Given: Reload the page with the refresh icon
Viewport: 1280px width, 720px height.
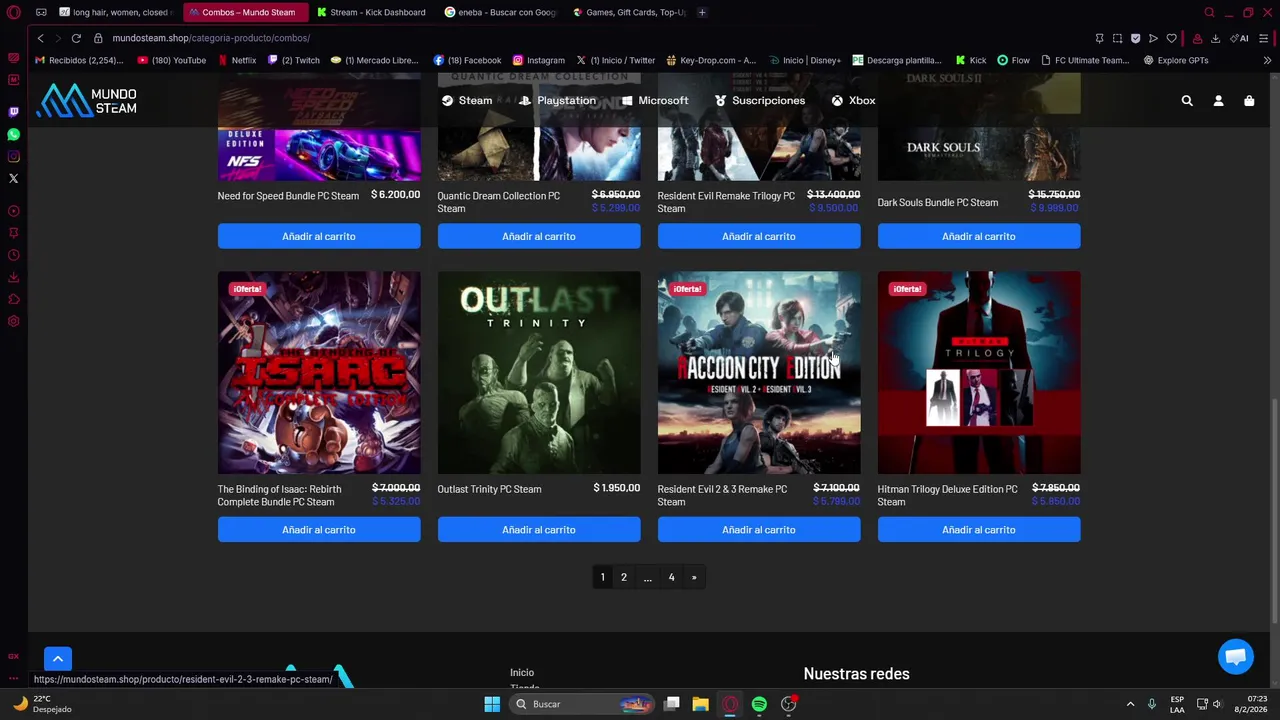Looking at the screenshot, I should 76,38.
